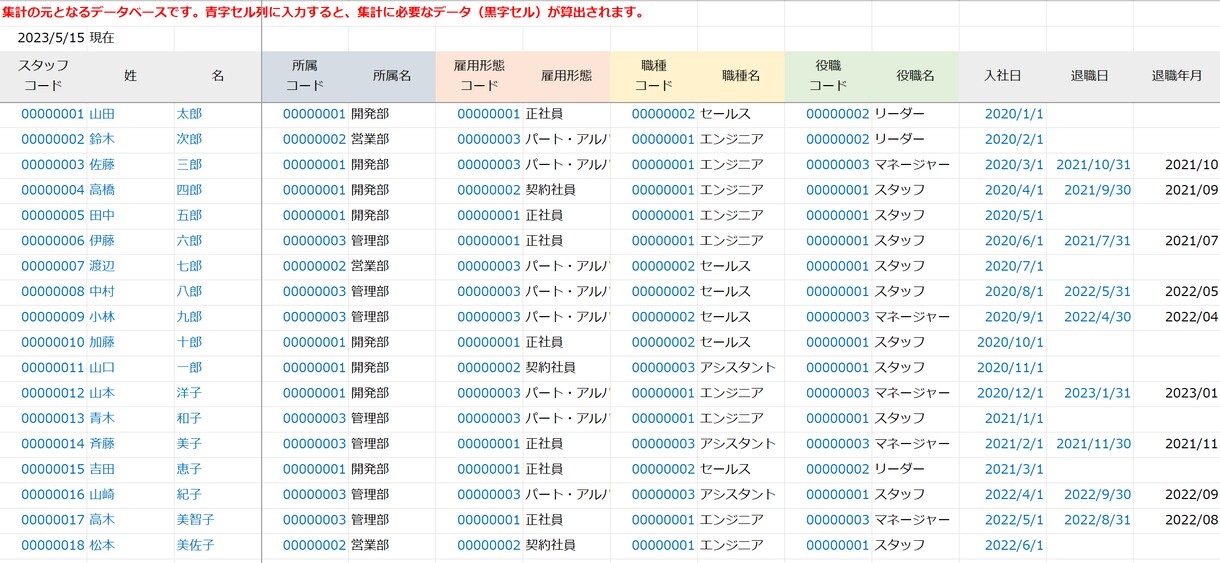Viewport: 1220px width, 563px height.
Task: Select the 雇用形態コード column header
Action: click(x=479, y=76)
